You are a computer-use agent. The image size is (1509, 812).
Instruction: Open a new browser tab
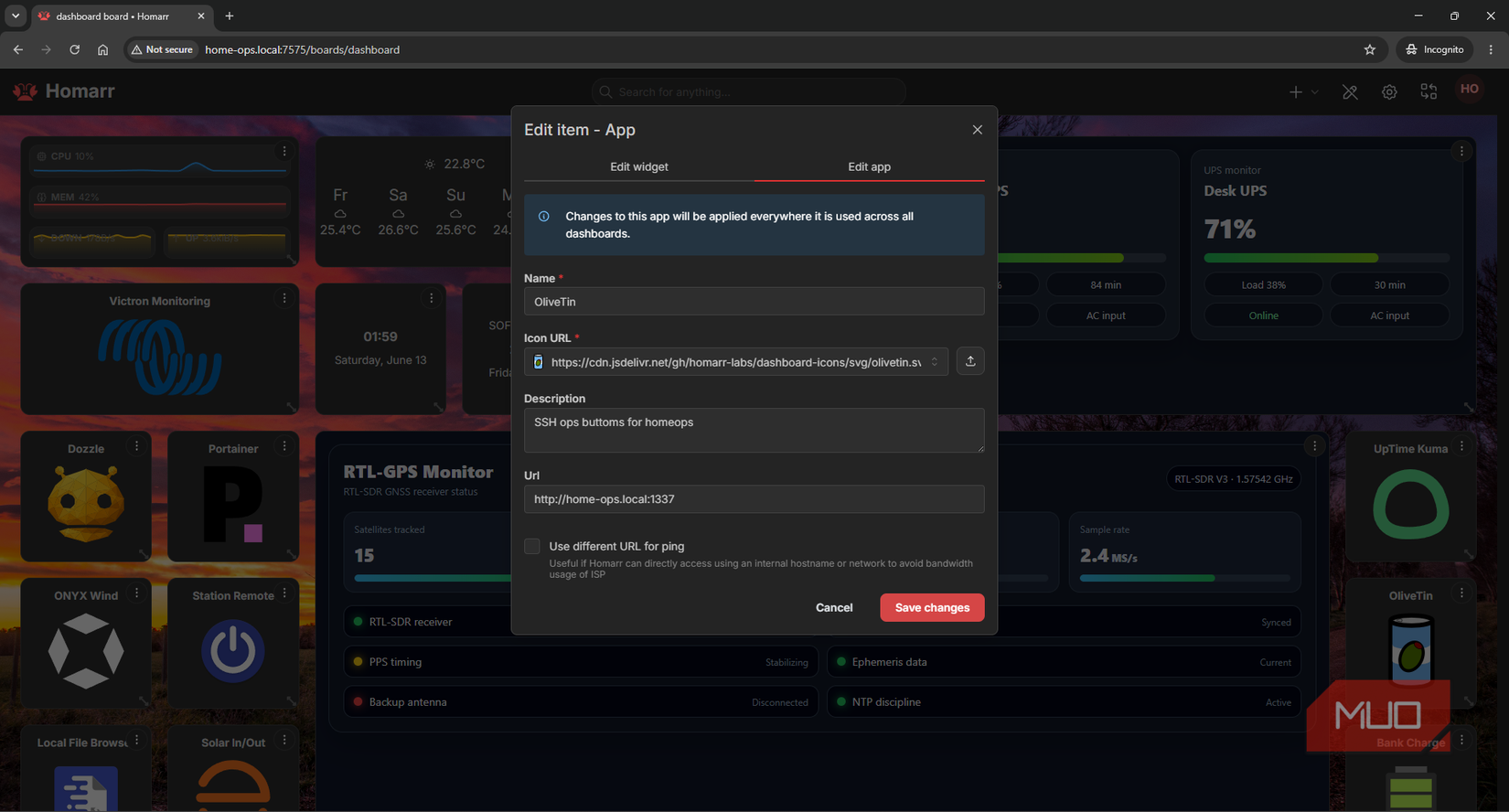230,16
